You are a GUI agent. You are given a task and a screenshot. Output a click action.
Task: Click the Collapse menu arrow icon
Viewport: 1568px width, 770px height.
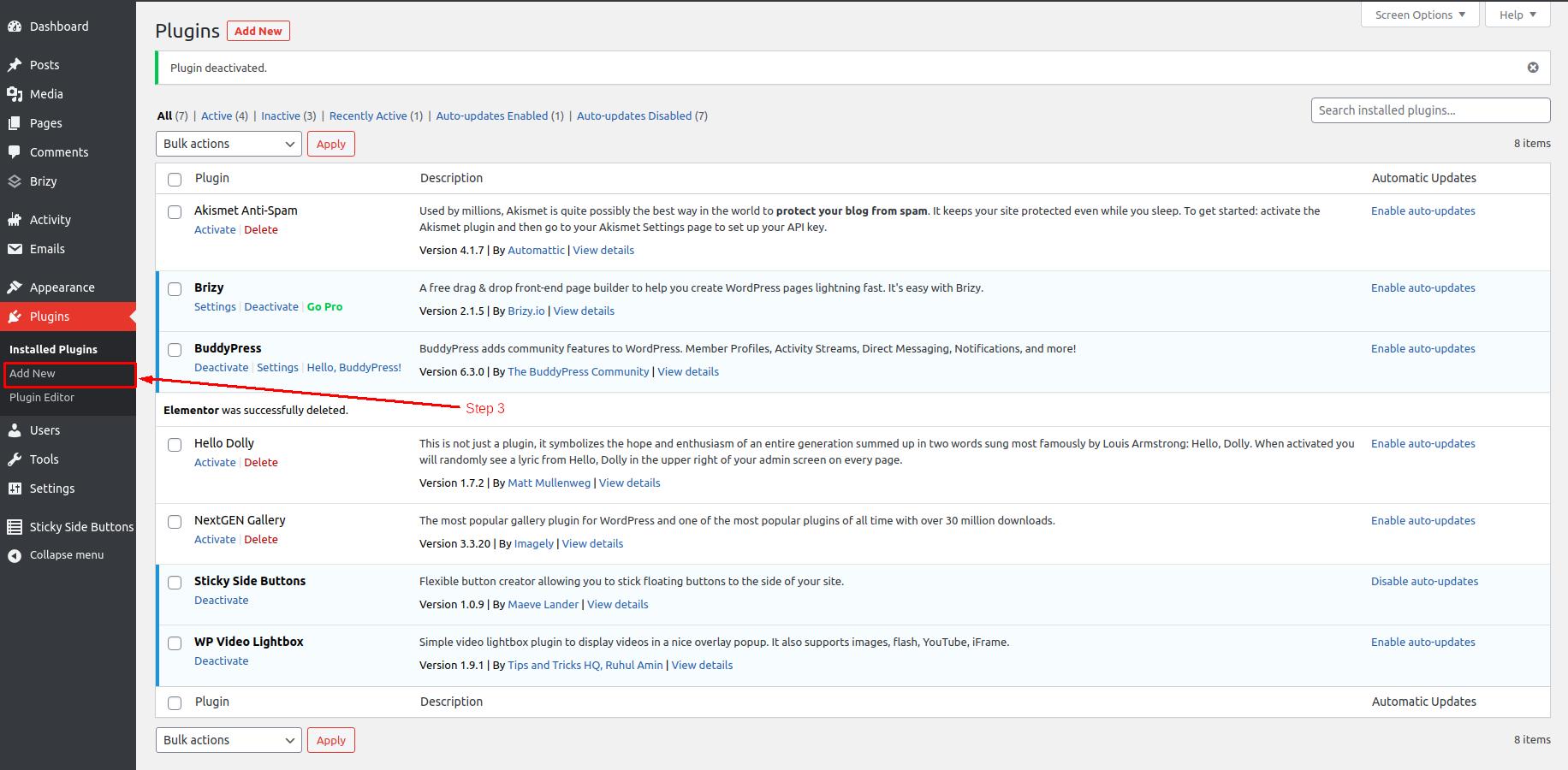(15, 555)
